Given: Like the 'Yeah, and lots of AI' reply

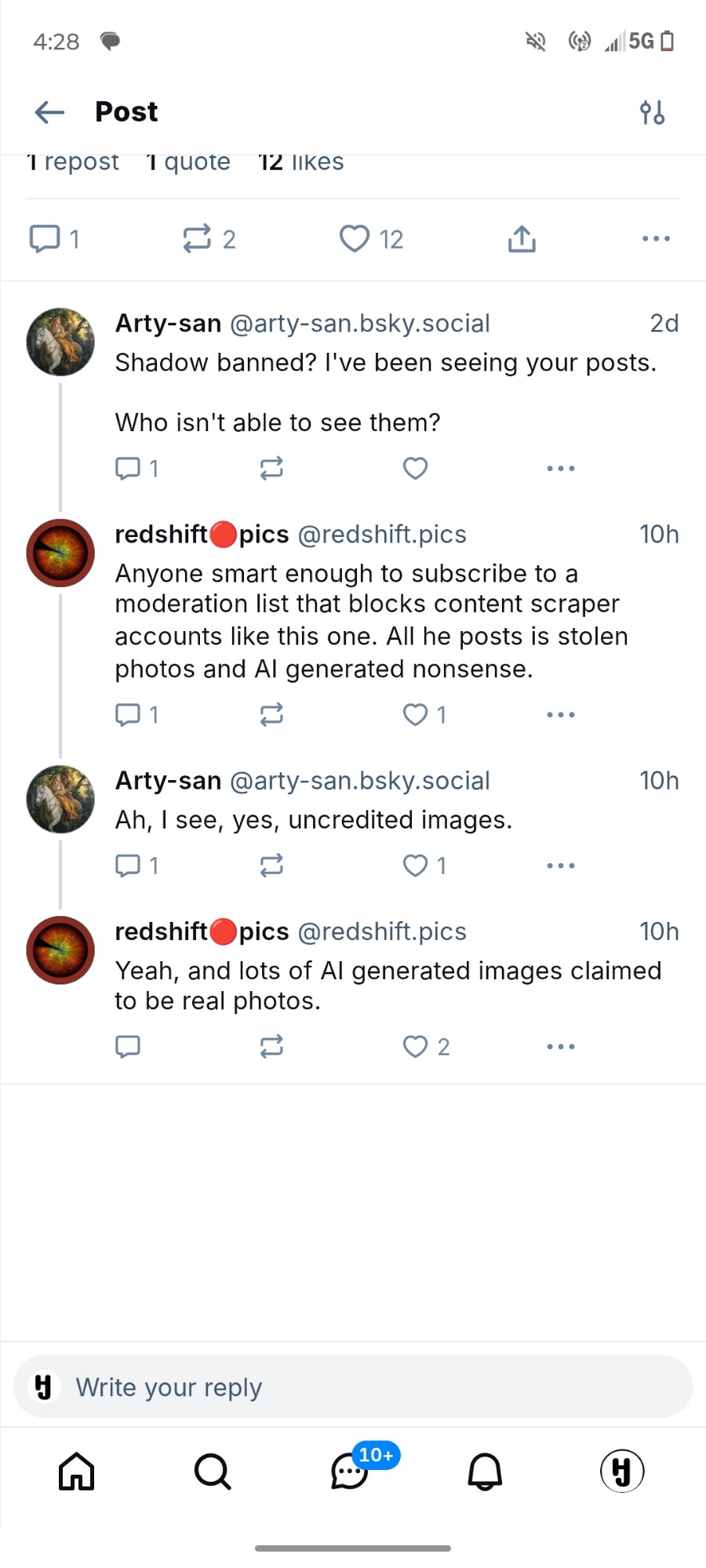Looking at the screenshot, I should click(426, 1047).
